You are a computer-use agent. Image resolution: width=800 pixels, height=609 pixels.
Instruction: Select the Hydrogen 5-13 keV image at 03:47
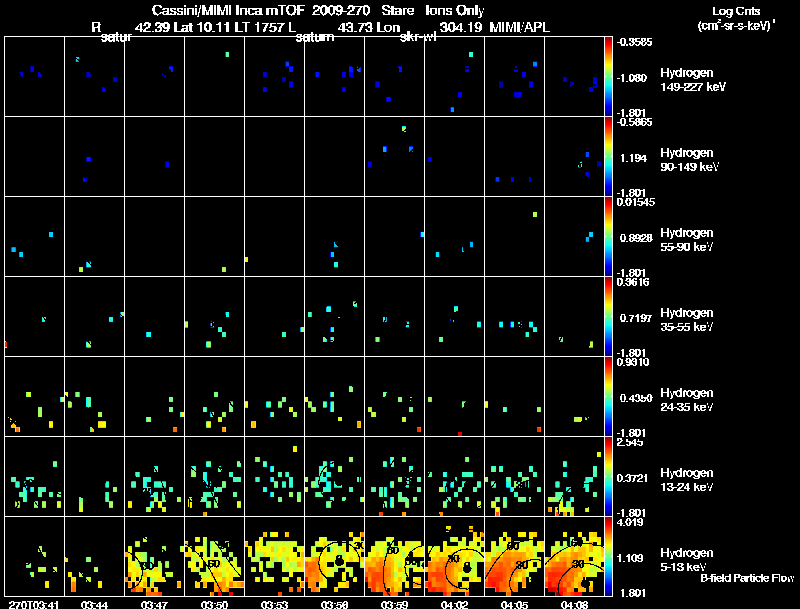pyautogui.click(x=155, y=557)
